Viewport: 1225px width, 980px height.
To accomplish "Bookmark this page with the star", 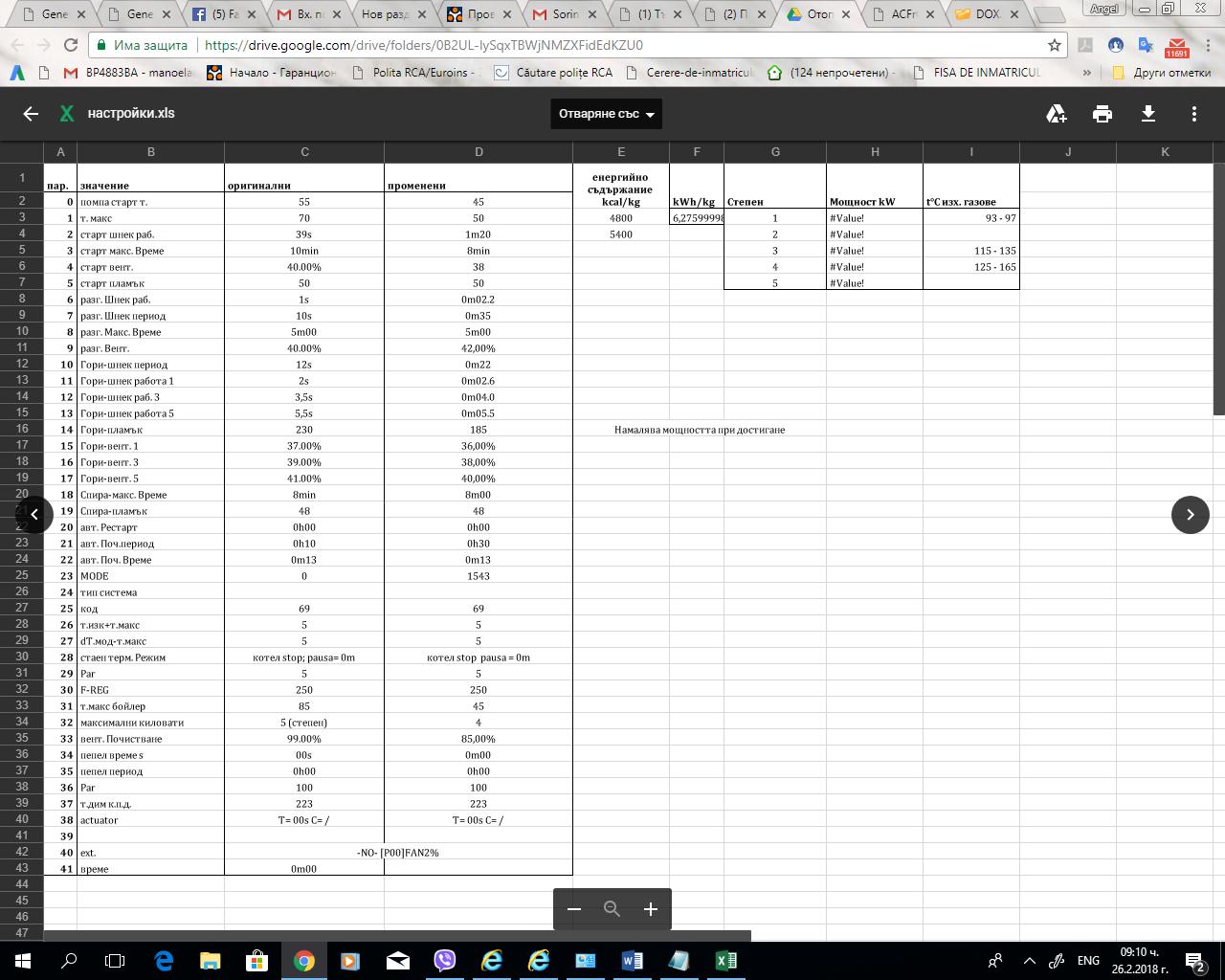I will tap(1055, 45).
